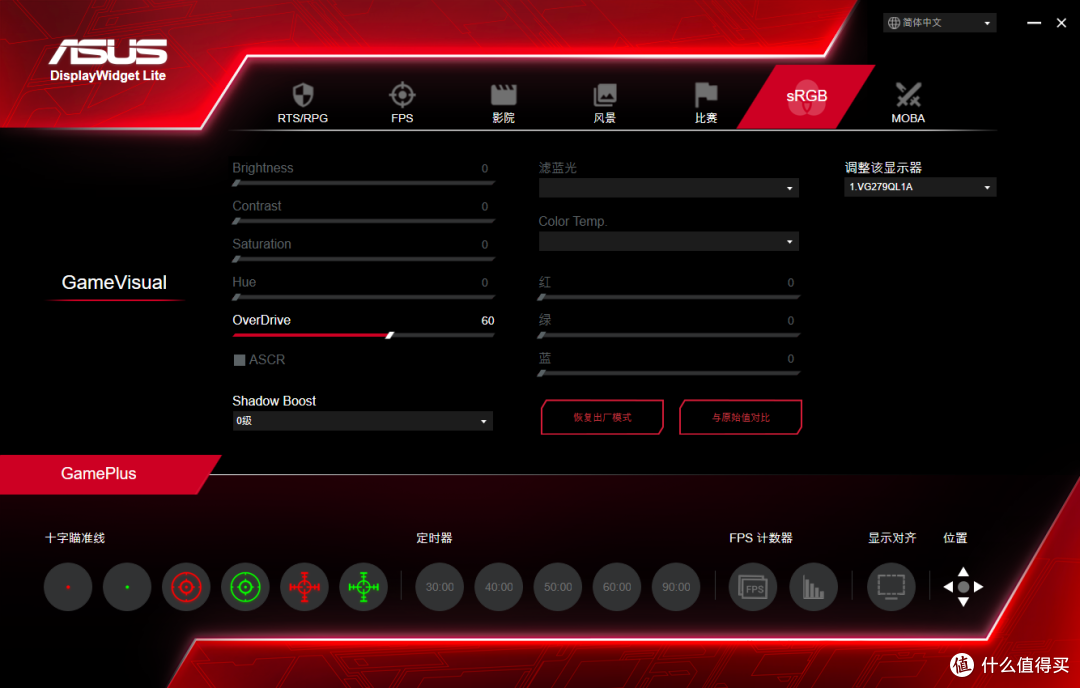This screenshot has width=1080, height=688.
Task: Switch to FPS crosshair mode
Action: click(x=402, y=95)
